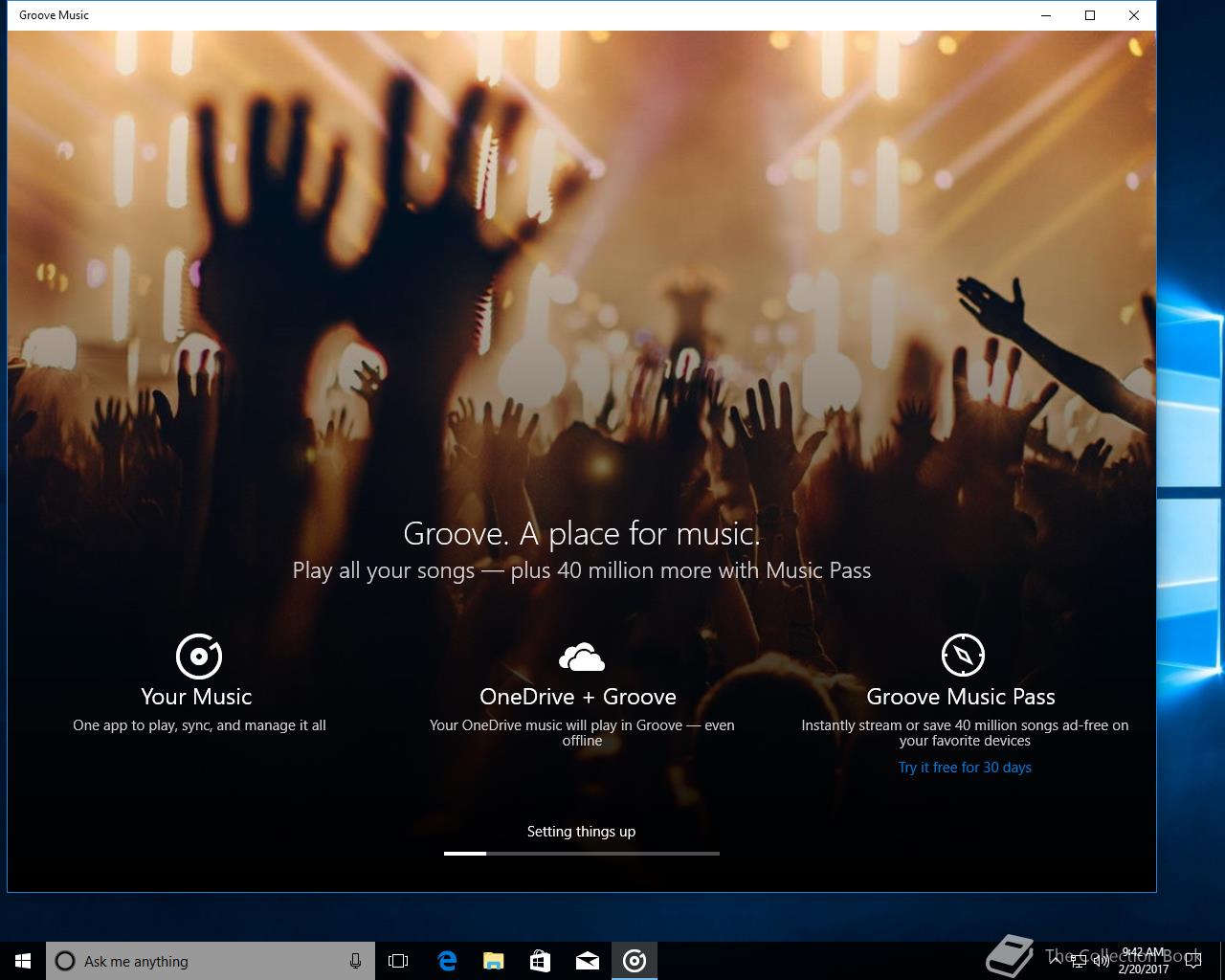
Task: Click the OneDrive cloud icon
Action: pyautogui.click(x=582, y=657)
